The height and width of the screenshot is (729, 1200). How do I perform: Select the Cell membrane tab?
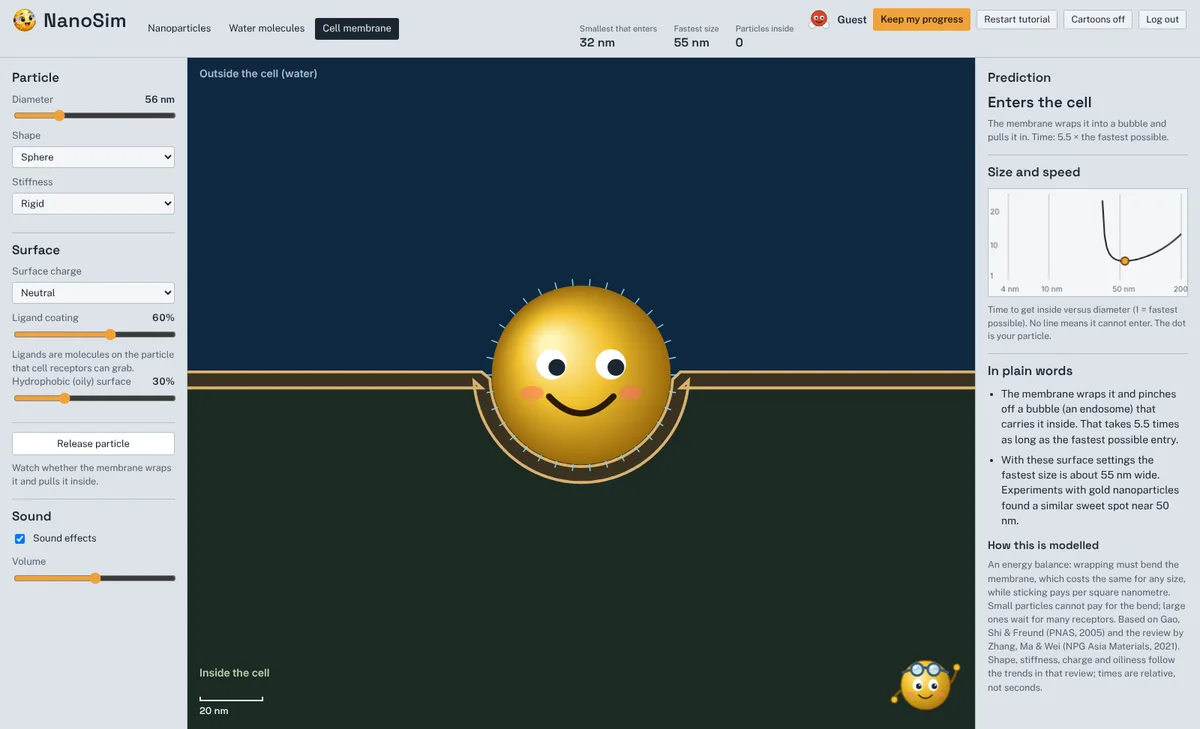[357, 29]
